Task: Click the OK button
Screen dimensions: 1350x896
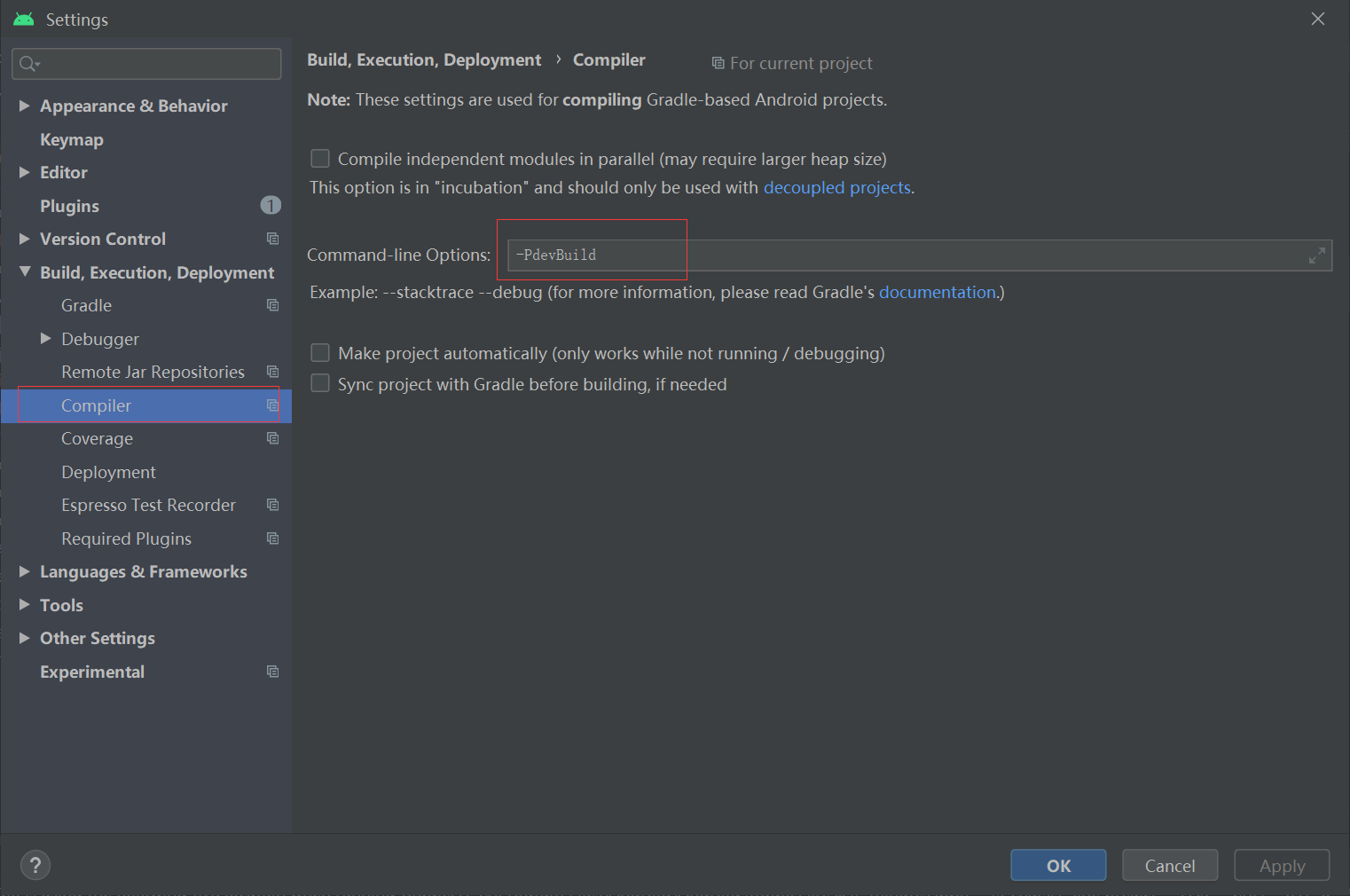Action: (x=1058, y=866)
